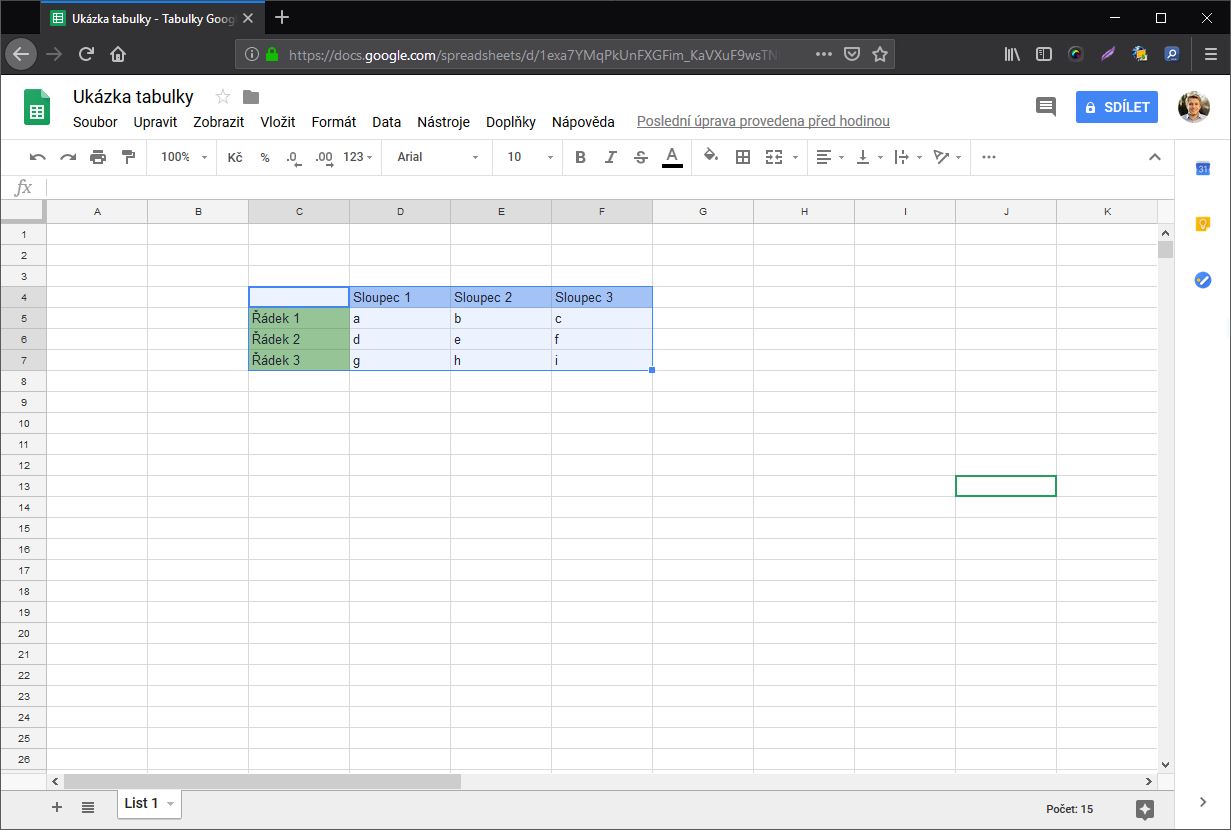The width and height of the screenshot is (1231, 830).
Task: Open the all sheets list icon
Action: tap(88, 806)
